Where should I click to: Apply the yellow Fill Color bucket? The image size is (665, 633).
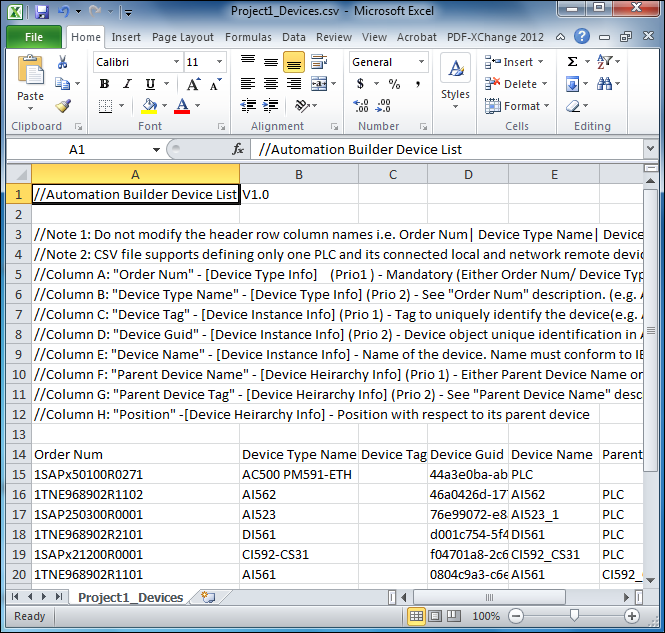coord(149,106)
